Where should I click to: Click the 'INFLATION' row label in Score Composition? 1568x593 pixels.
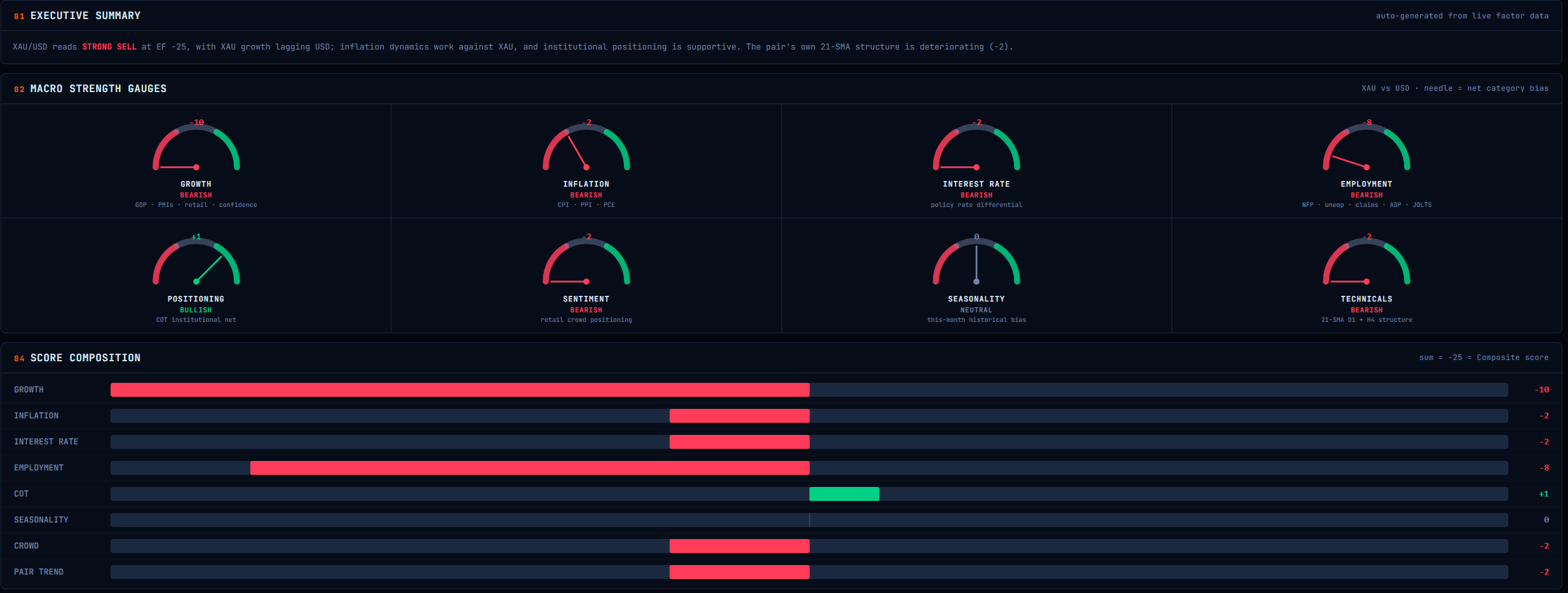coord(36,416)
